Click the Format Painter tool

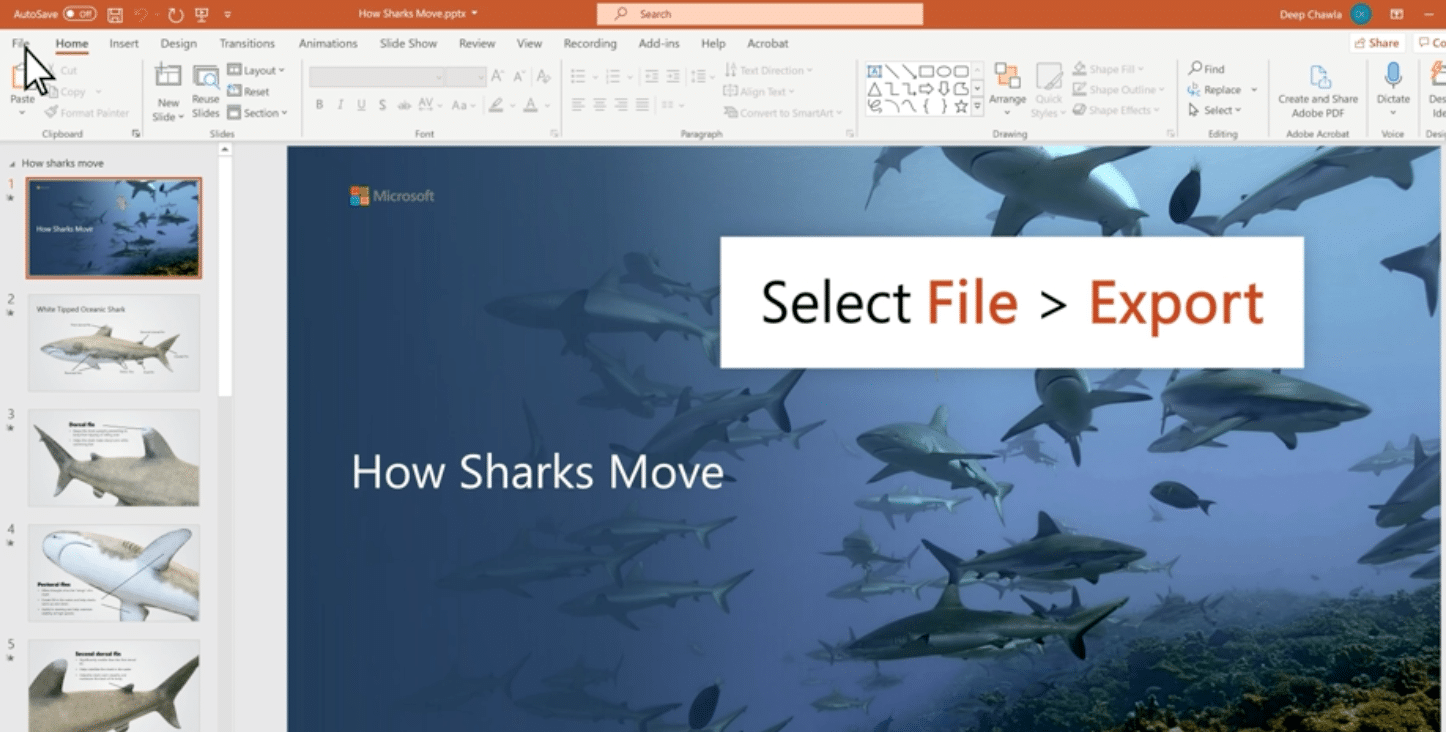(87, 113)
